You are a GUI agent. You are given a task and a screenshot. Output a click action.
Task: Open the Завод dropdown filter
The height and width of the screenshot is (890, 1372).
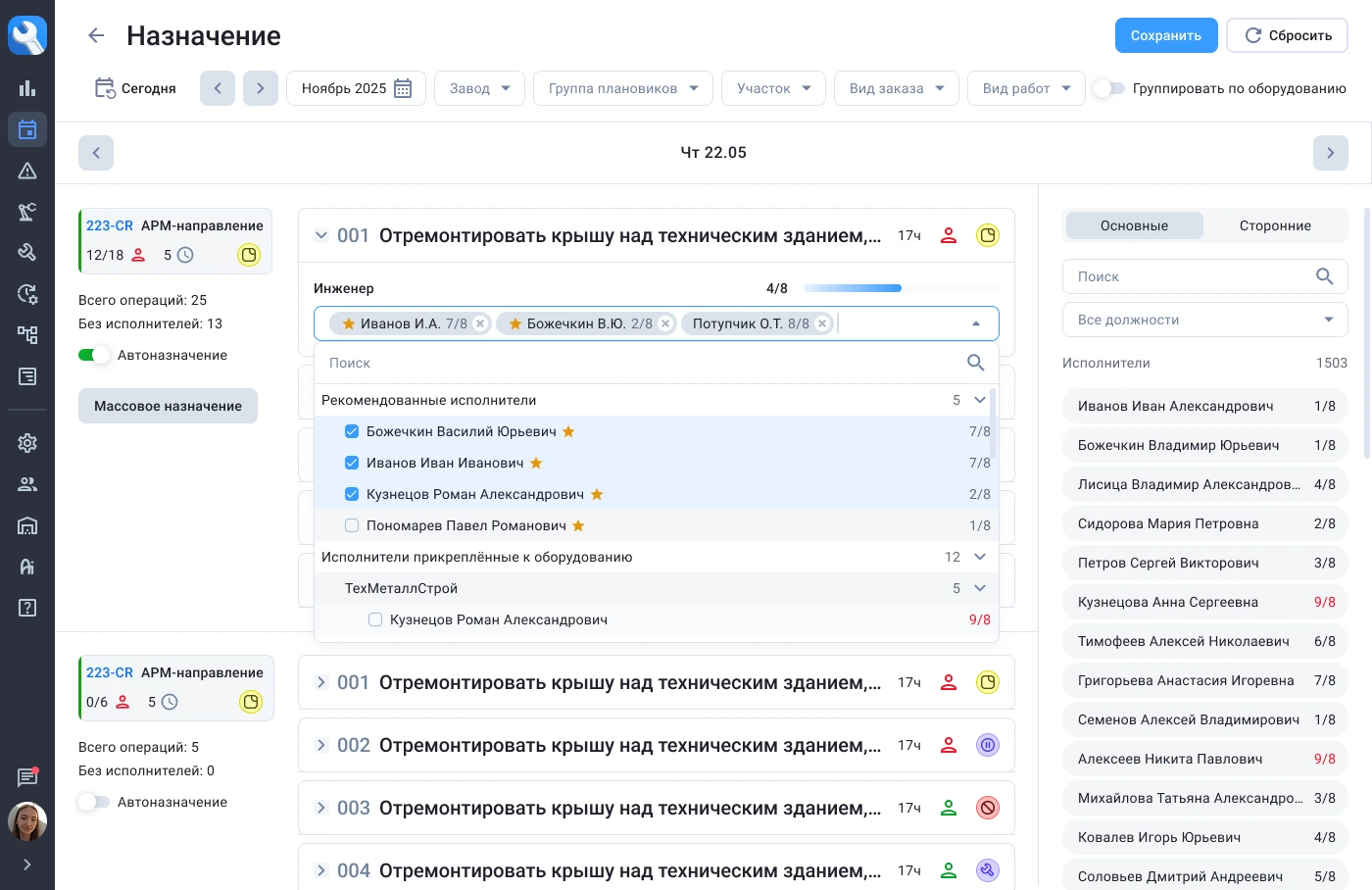(479, 88)
